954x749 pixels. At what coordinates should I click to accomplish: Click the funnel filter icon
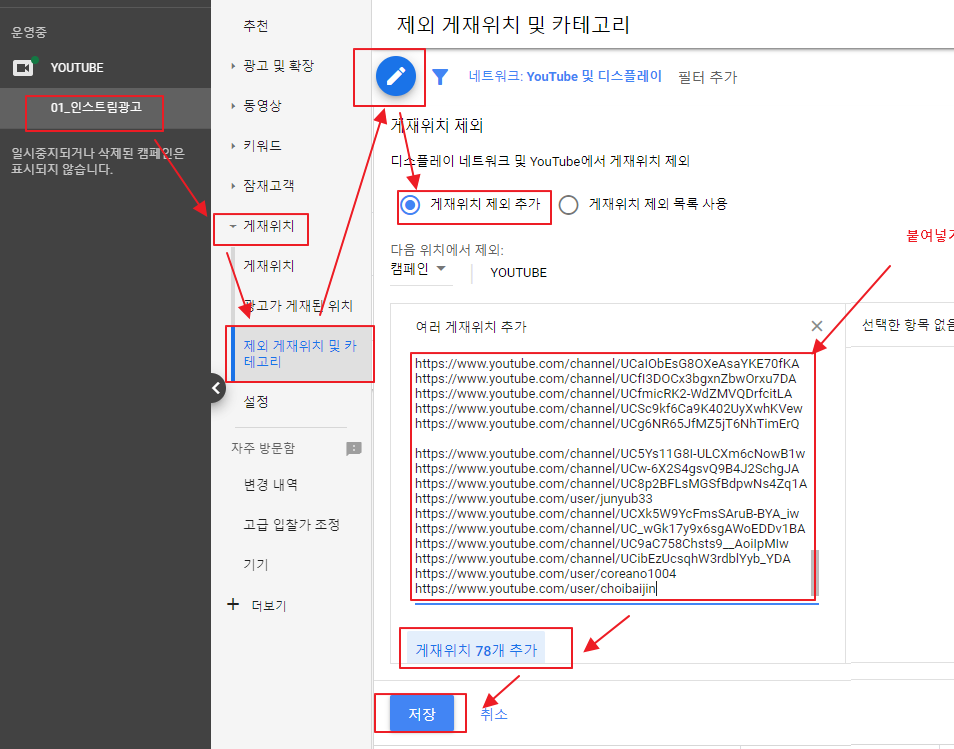[440, 77]
